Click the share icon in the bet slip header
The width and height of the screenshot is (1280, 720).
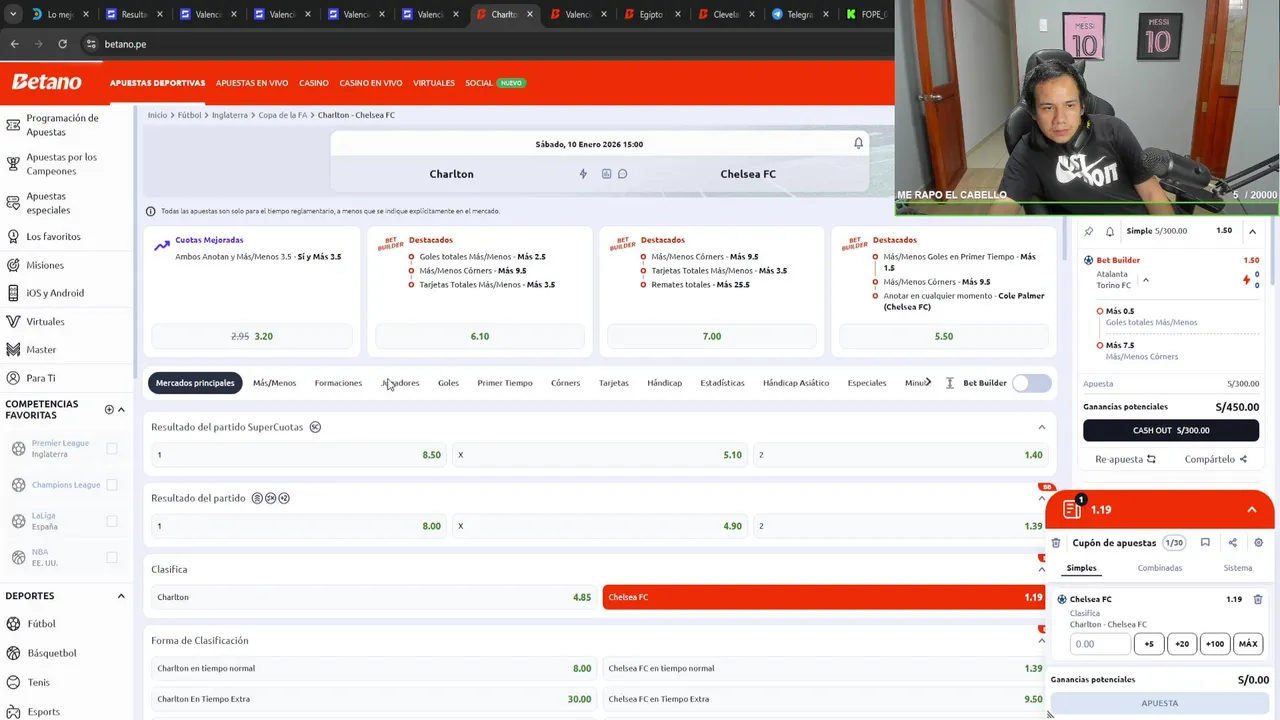[1232, 543]
